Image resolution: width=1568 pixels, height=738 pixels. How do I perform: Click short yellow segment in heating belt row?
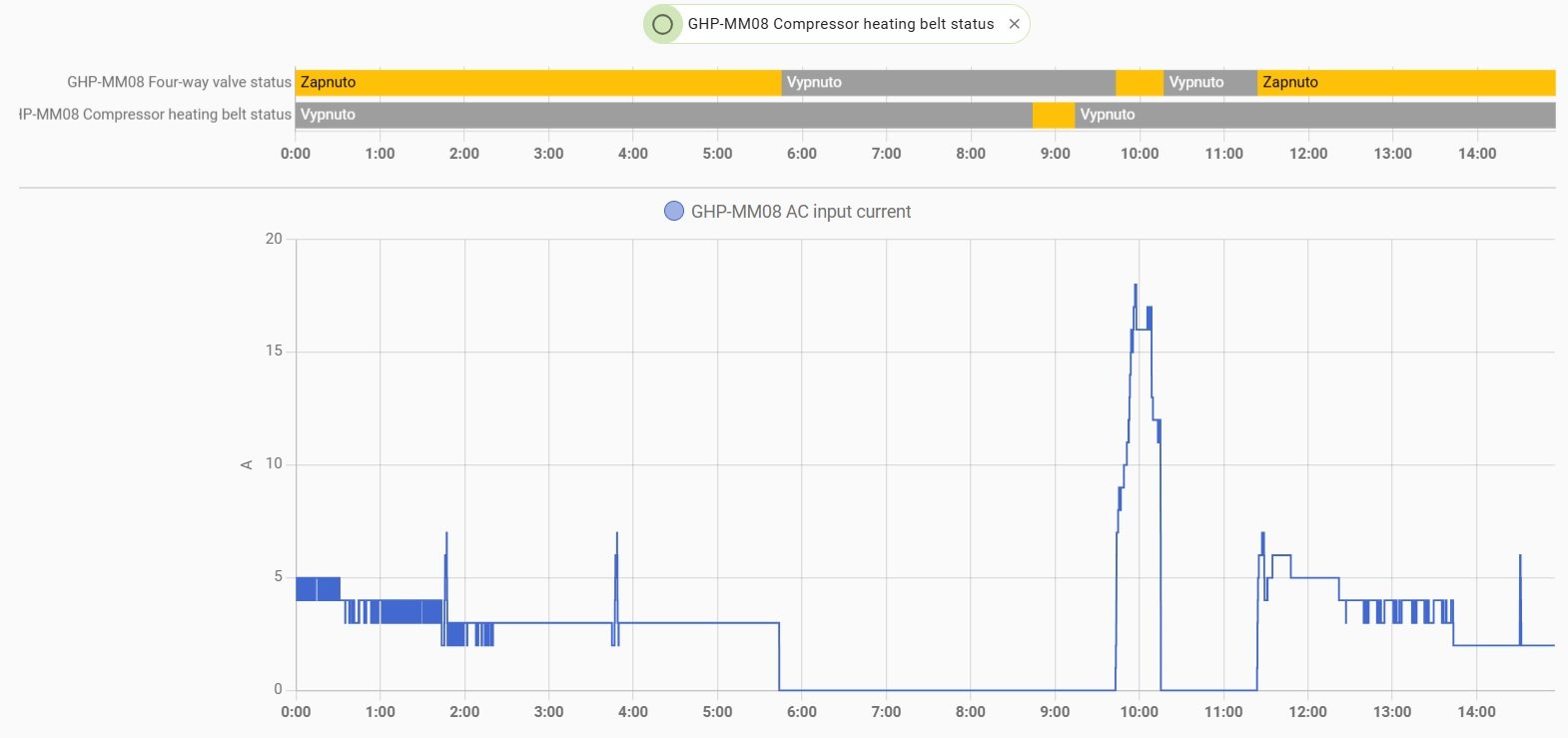click(1053, 115)
